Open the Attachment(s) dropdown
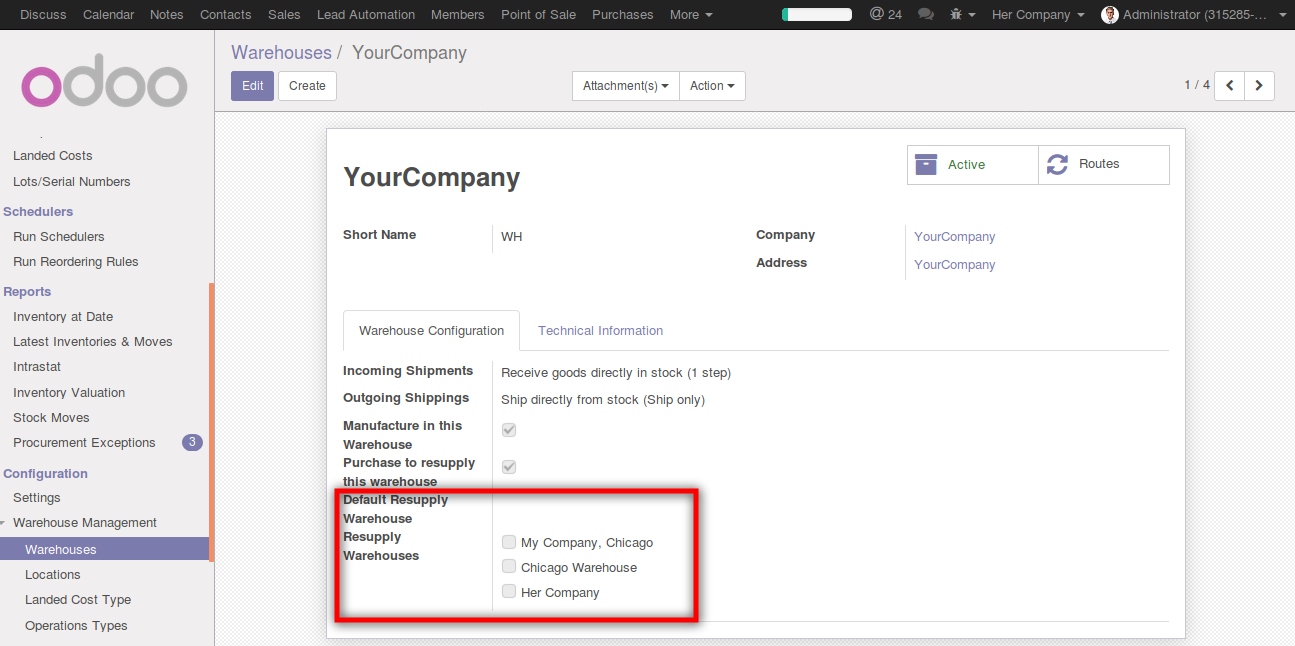 click(625, 86)
